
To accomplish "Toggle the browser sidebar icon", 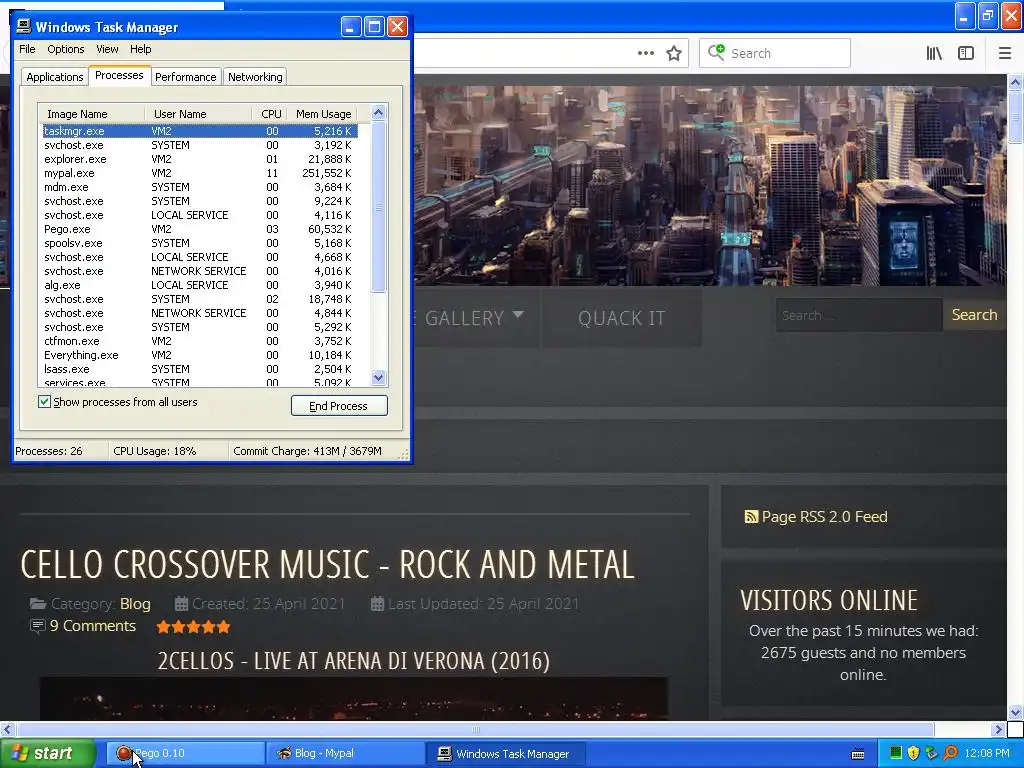I will coord(966,54).
